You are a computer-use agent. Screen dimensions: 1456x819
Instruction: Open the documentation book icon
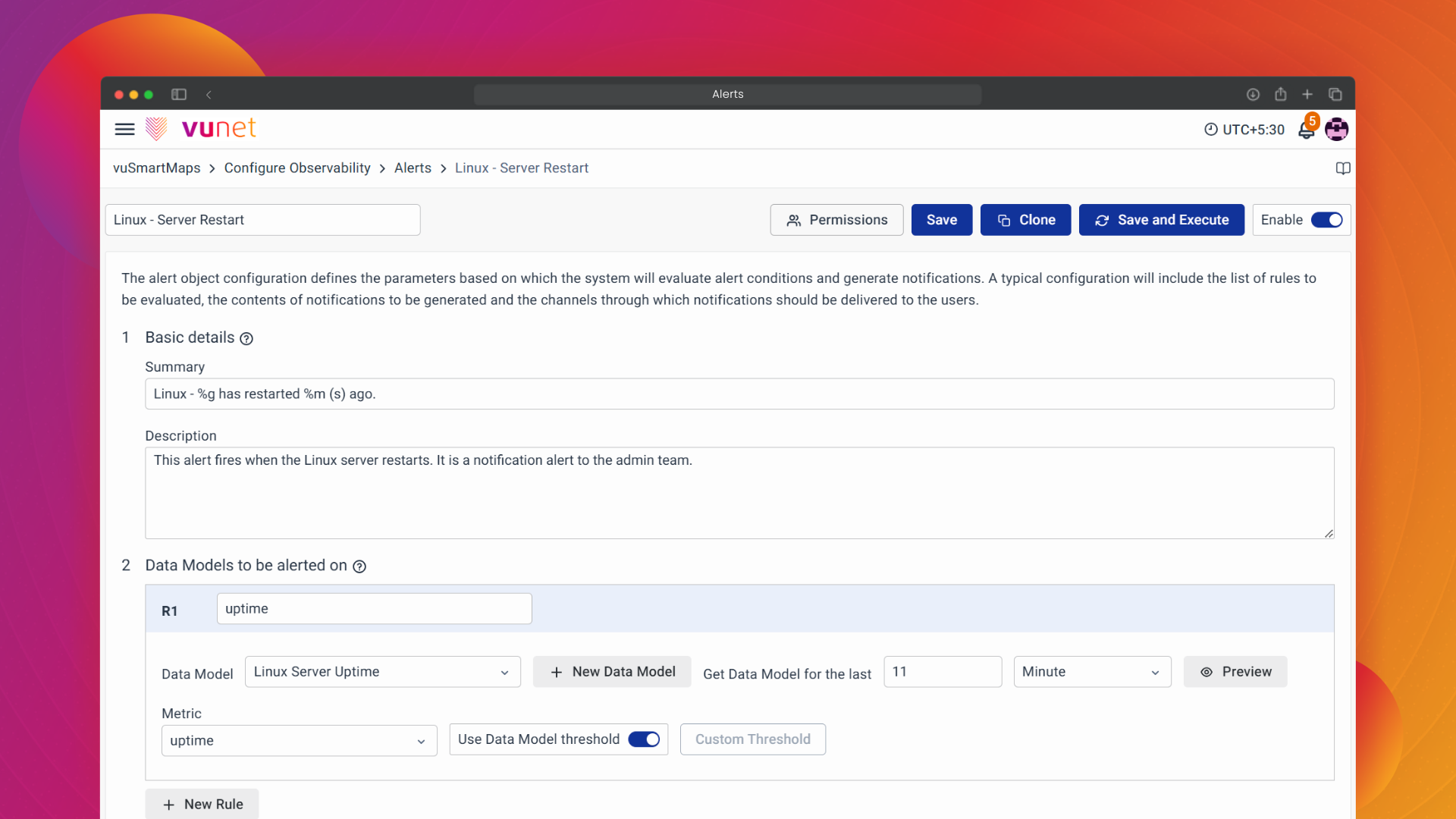tap(1342, 168)
